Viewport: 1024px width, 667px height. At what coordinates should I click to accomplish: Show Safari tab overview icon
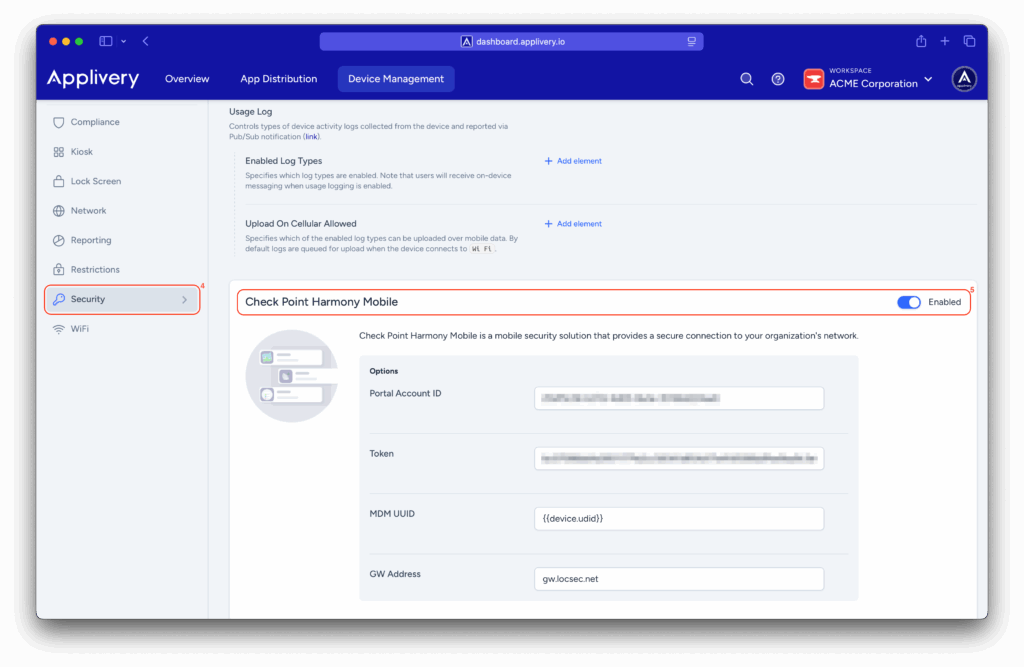(x=969, y=41)
